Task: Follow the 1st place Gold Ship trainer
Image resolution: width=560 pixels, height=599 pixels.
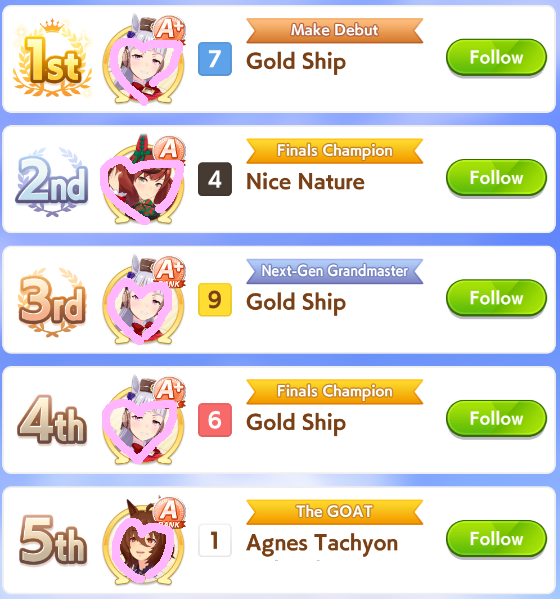Action: [496, 57]
